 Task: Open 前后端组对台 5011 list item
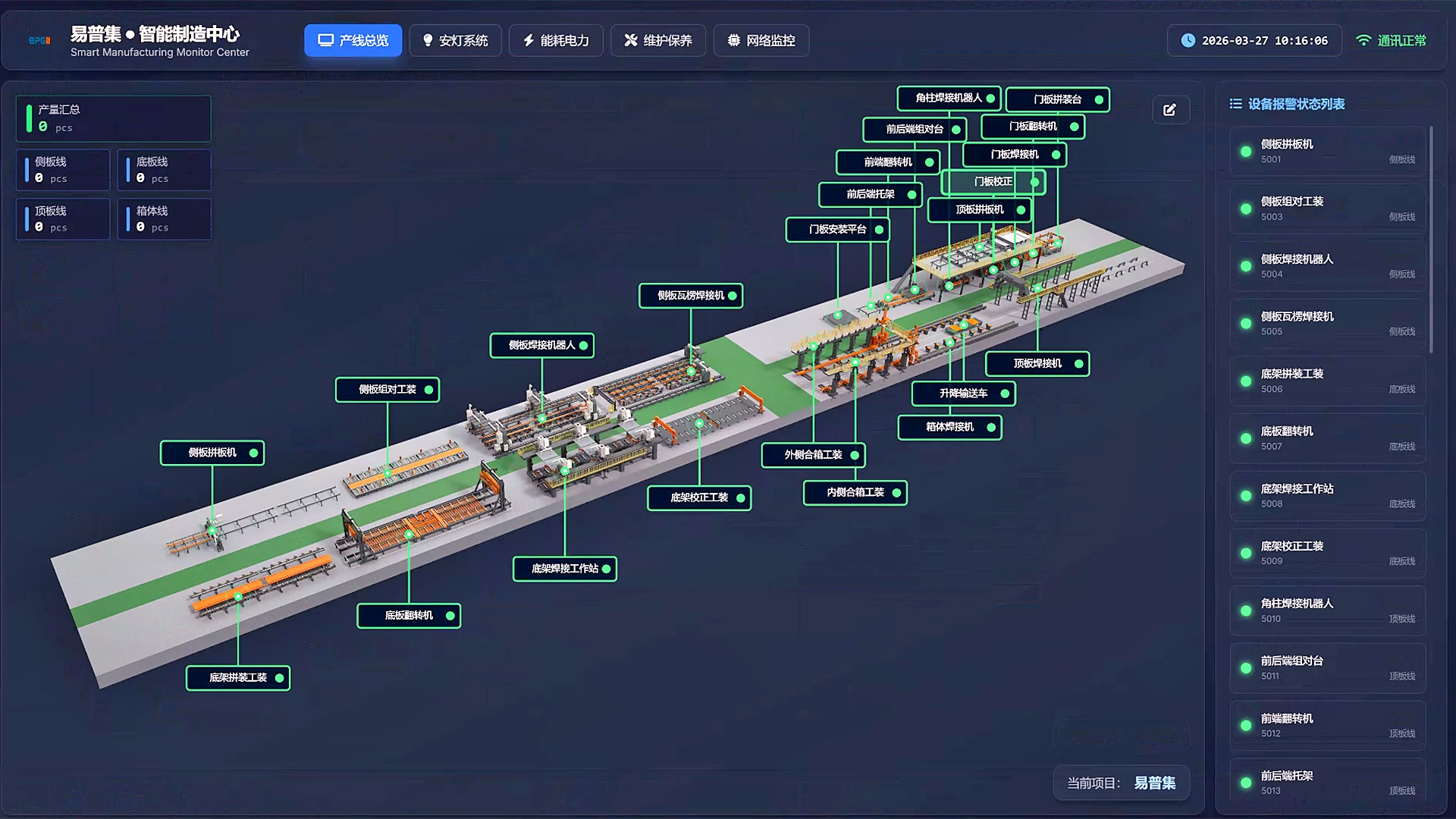click(x=1327, y=668)
